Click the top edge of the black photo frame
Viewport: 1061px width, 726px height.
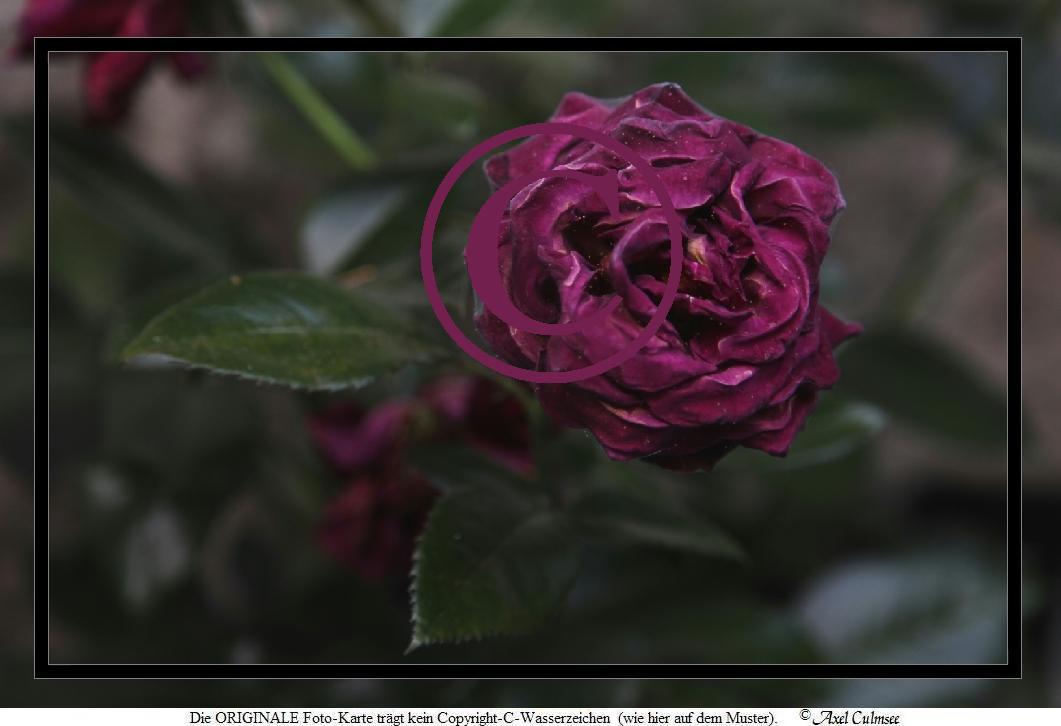coord(528,44)
